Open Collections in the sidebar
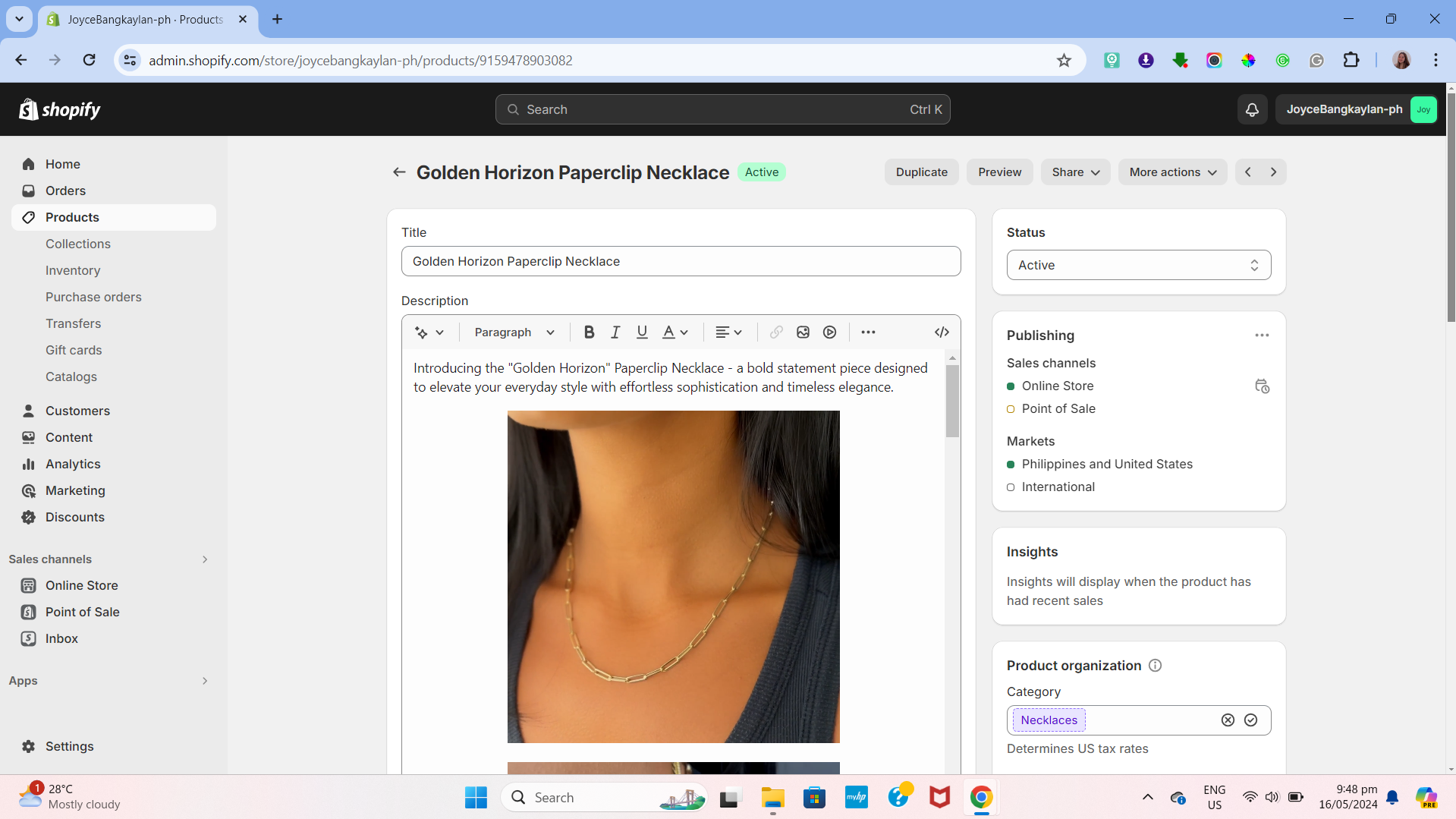This screenshot has height=819, width=1456. [x=78, y=244]
